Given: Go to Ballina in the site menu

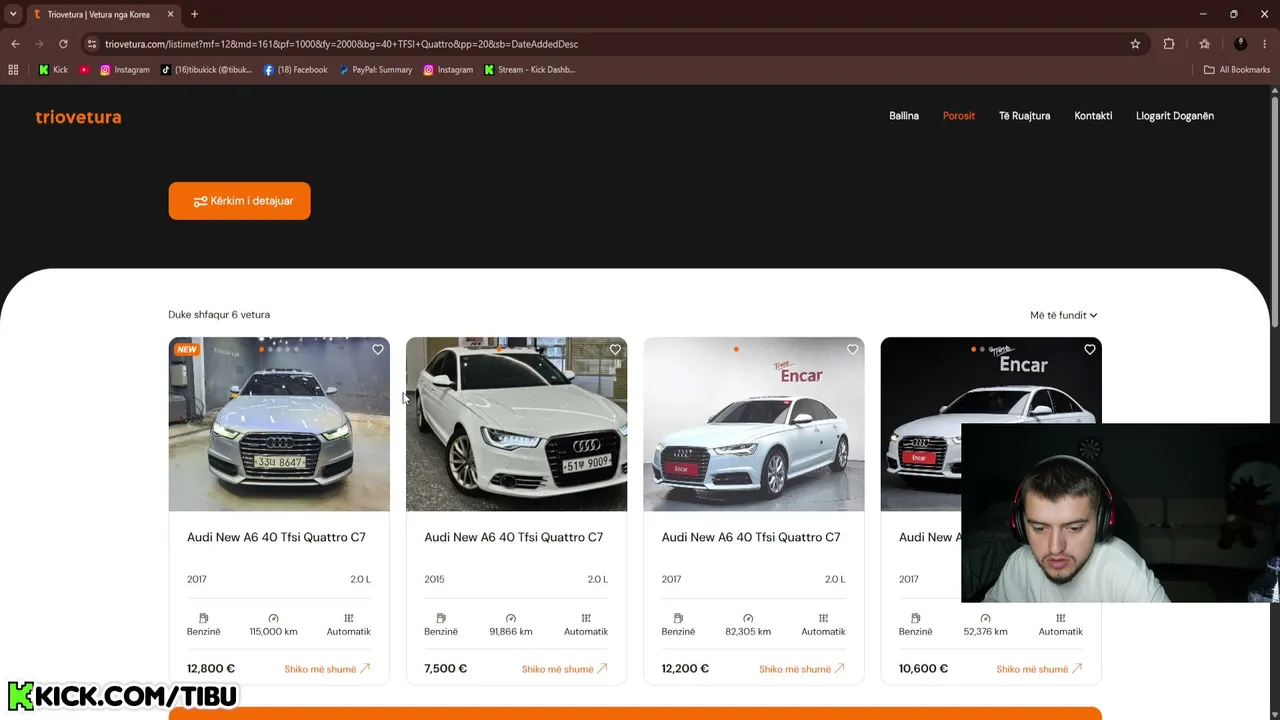Looking at the screenshot, I should coord(904,116).
